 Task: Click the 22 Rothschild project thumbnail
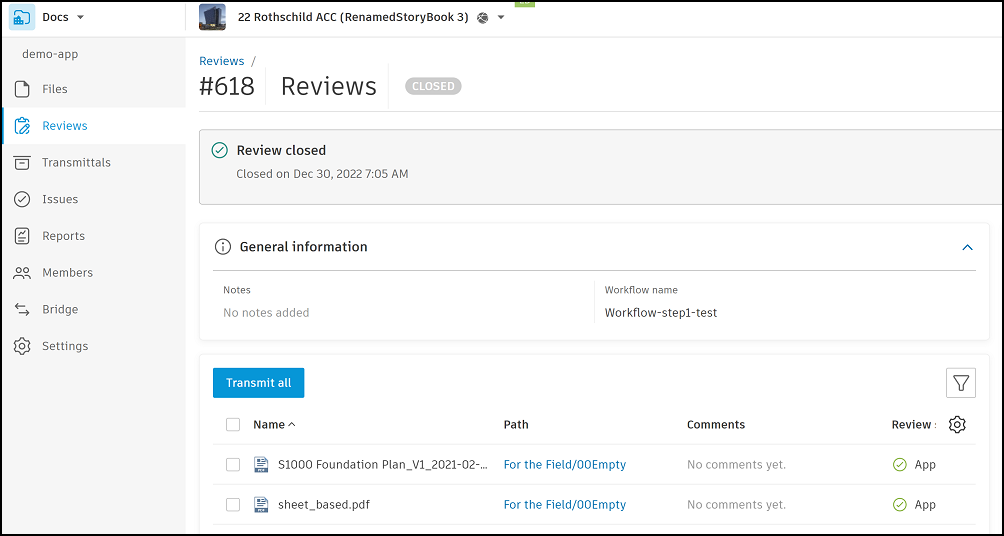(x=212, y=17)
